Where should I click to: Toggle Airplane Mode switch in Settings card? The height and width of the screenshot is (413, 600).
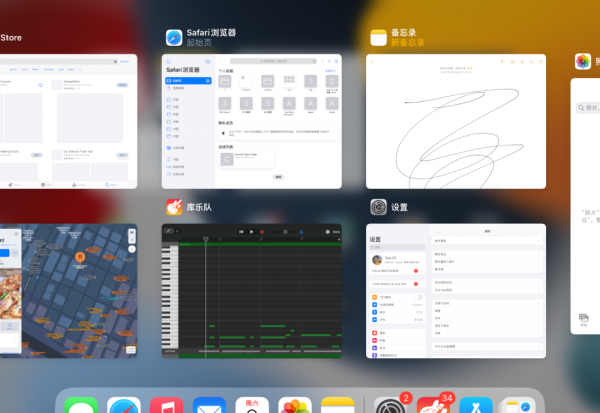(418, 297)
